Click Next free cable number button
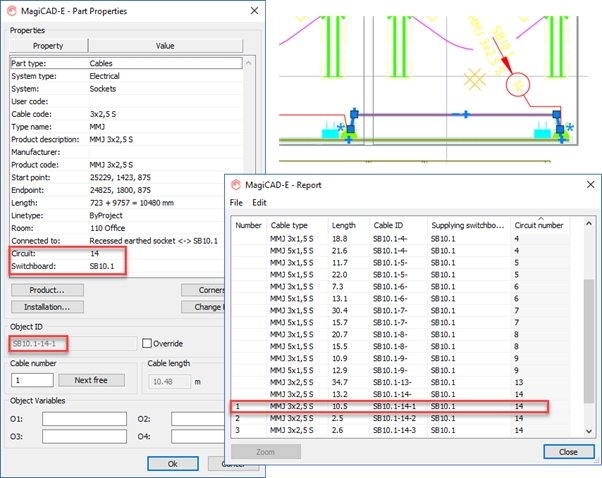 click(91, 380)
